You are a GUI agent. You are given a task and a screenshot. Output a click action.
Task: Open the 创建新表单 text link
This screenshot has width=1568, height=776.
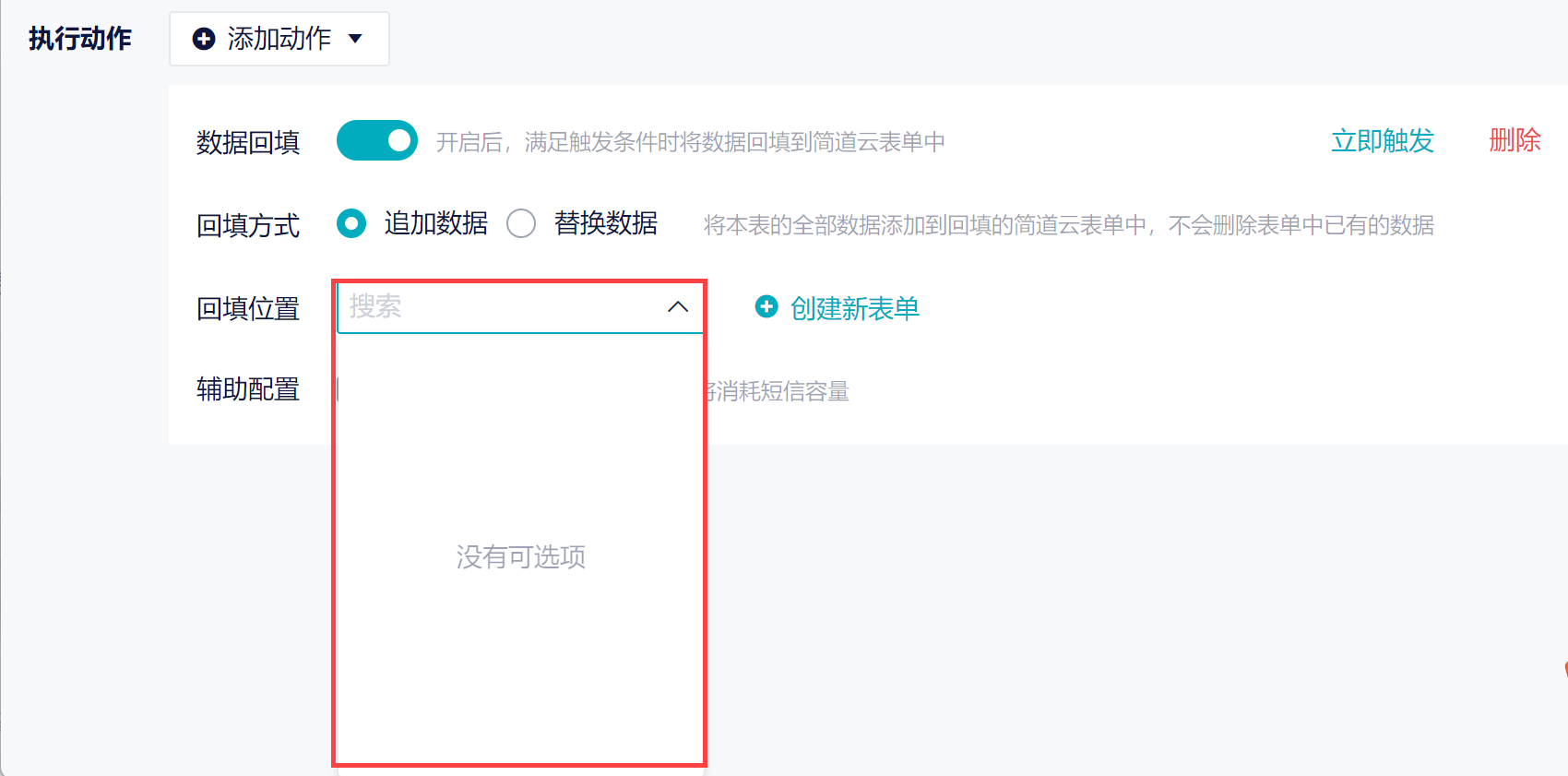854,308
